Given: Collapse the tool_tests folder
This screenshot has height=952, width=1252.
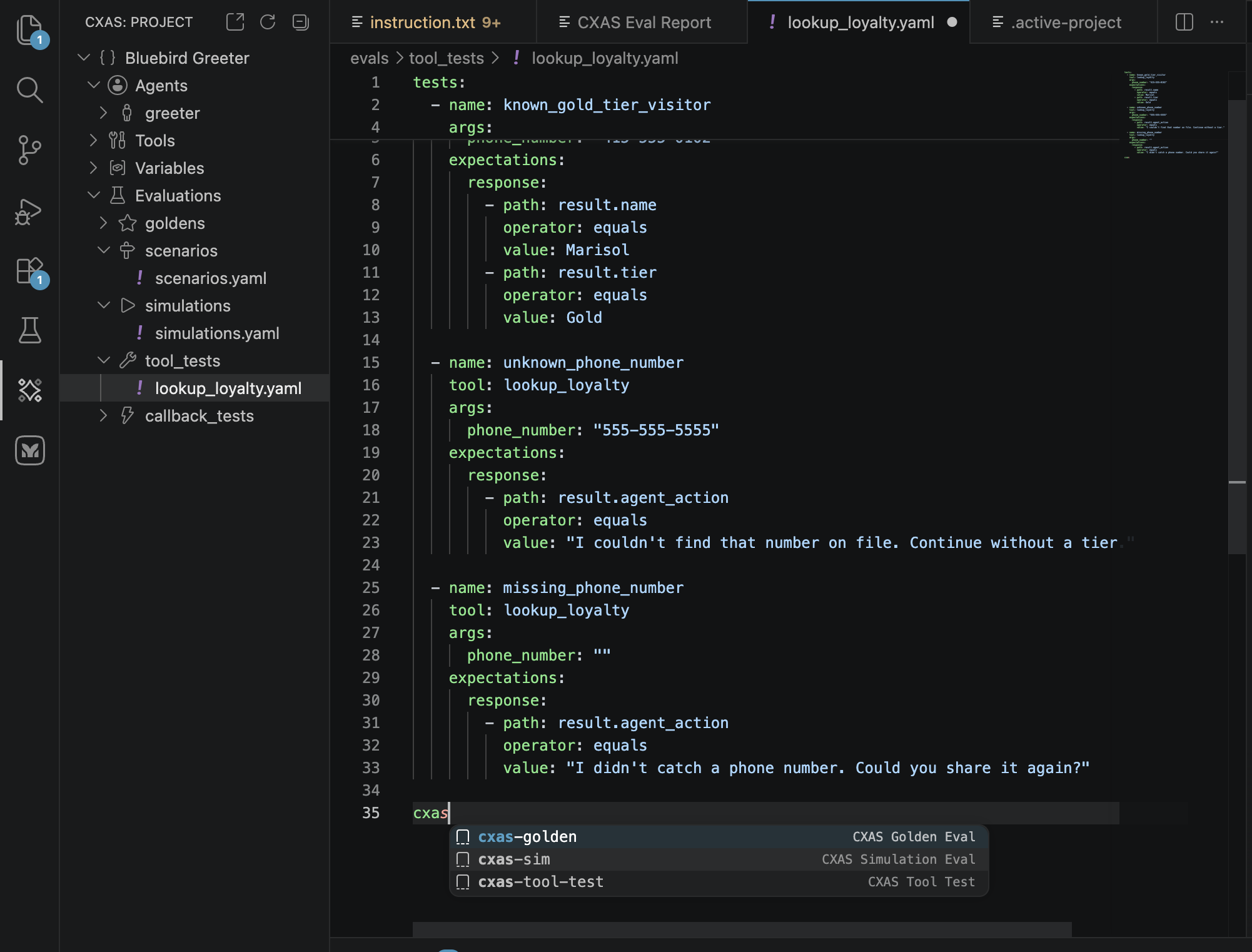Looking at the screenshot, I should (104, 360).
